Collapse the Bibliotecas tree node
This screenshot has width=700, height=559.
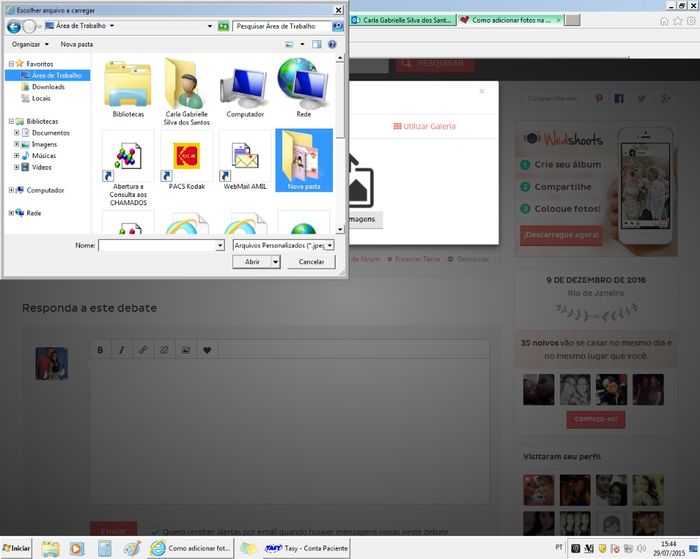(11, 121)
